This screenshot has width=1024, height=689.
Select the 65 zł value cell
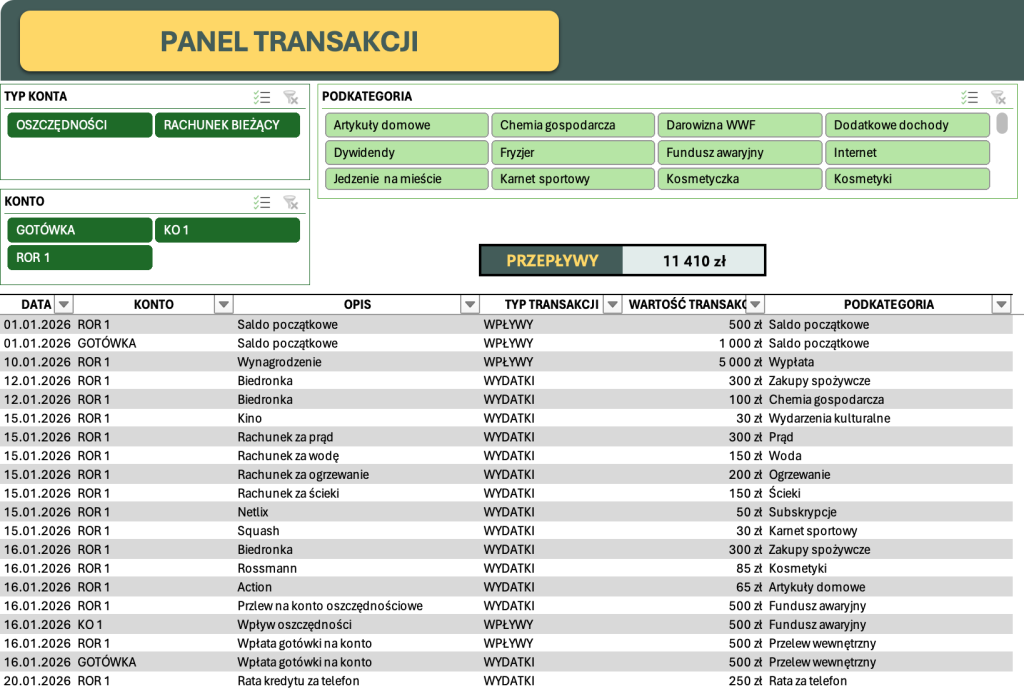pos(693,587)
